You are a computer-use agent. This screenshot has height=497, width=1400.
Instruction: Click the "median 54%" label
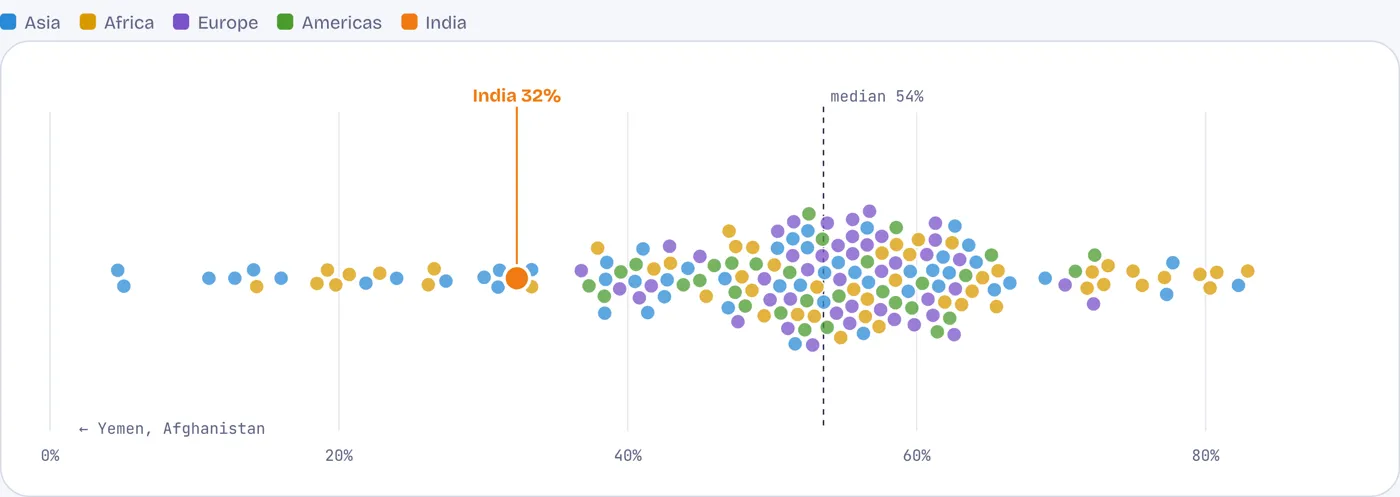click(x=877, y=96)
